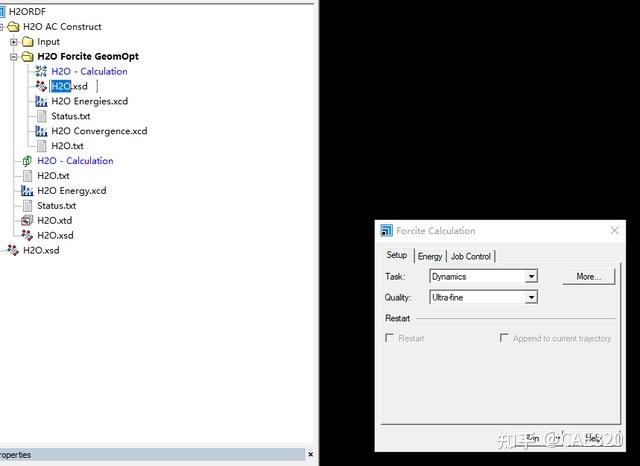
Task: Select the Input folder label
Action: click(49, 42)
